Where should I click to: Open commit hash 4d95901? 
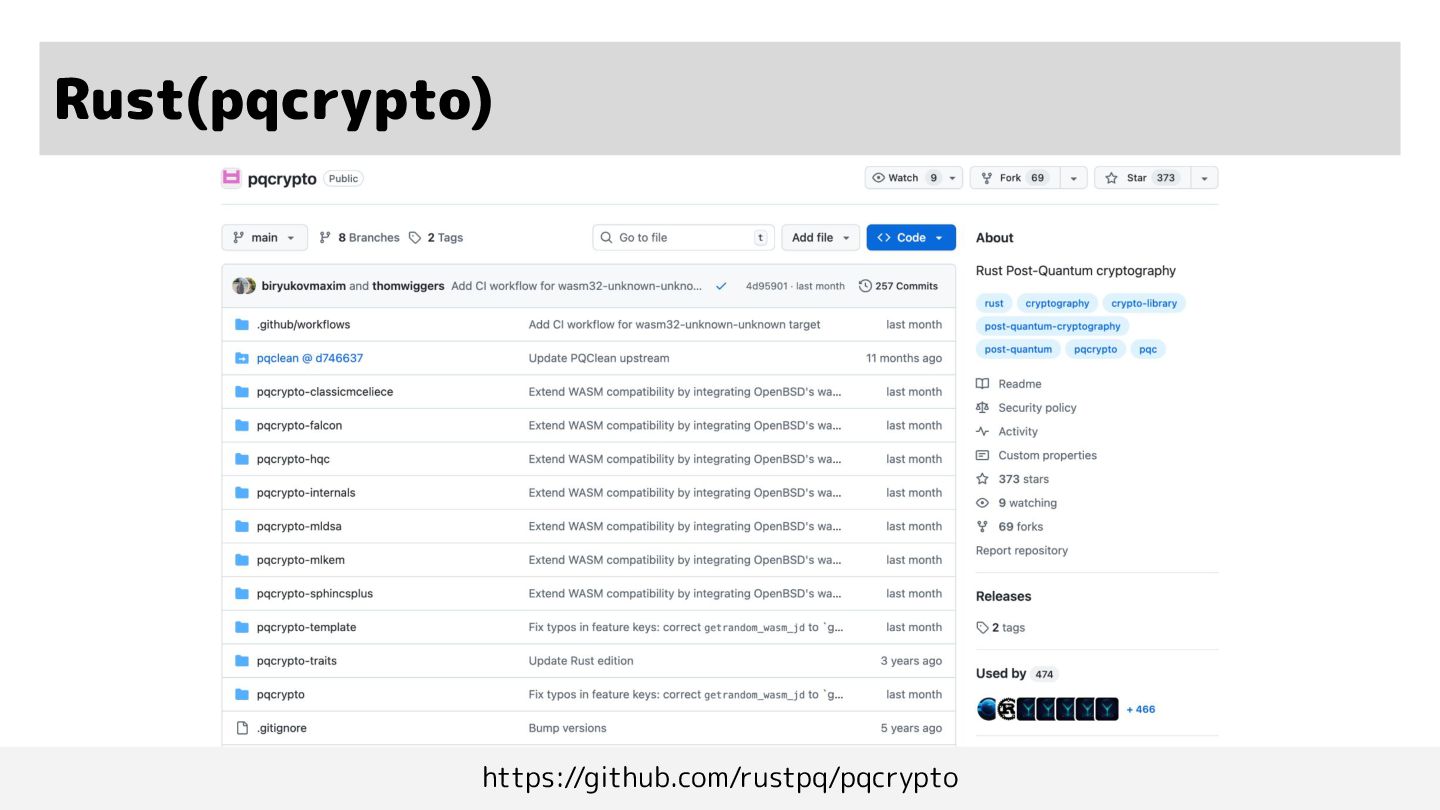tap(767, 286)
